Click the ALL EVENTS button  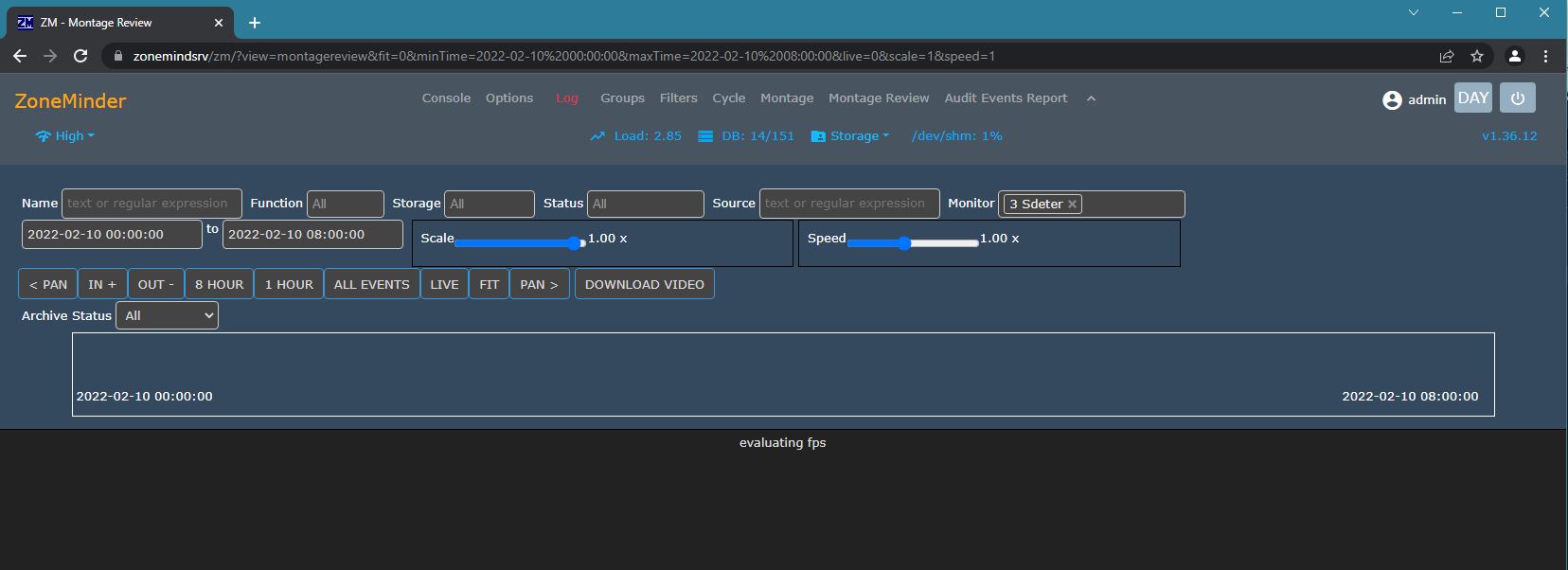click(x=372, y=284)
